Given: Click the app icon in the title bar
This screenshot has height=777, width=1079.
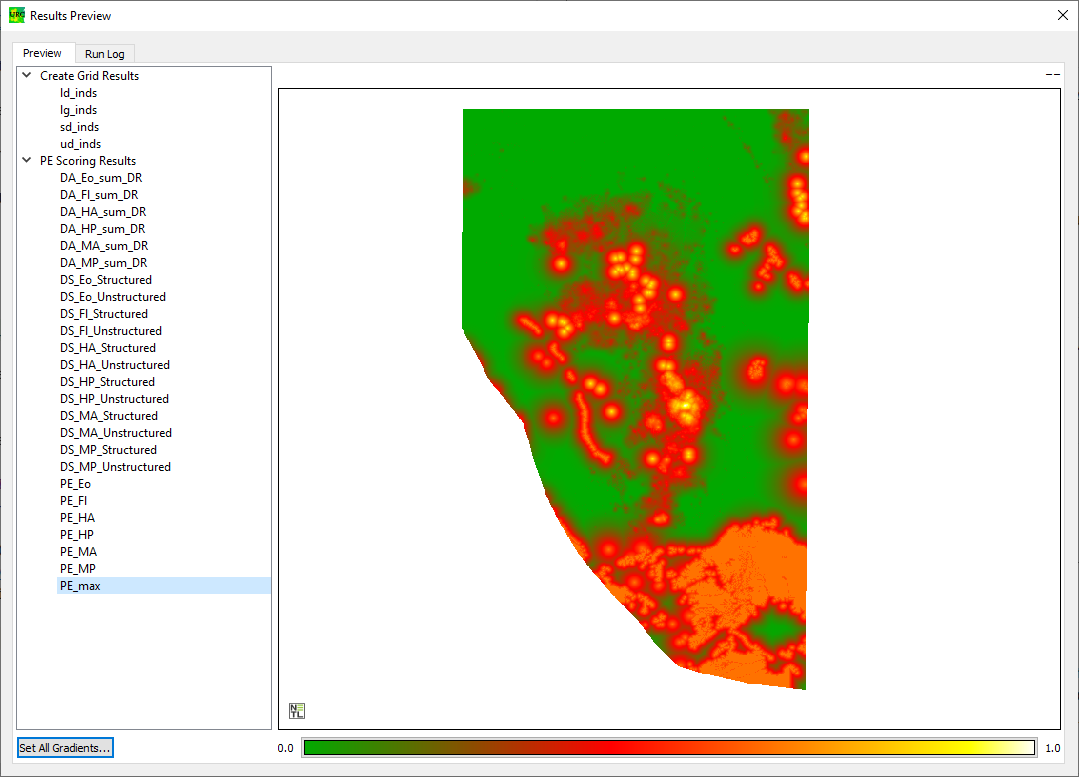Looking at the screenshot, I should 17,15.
